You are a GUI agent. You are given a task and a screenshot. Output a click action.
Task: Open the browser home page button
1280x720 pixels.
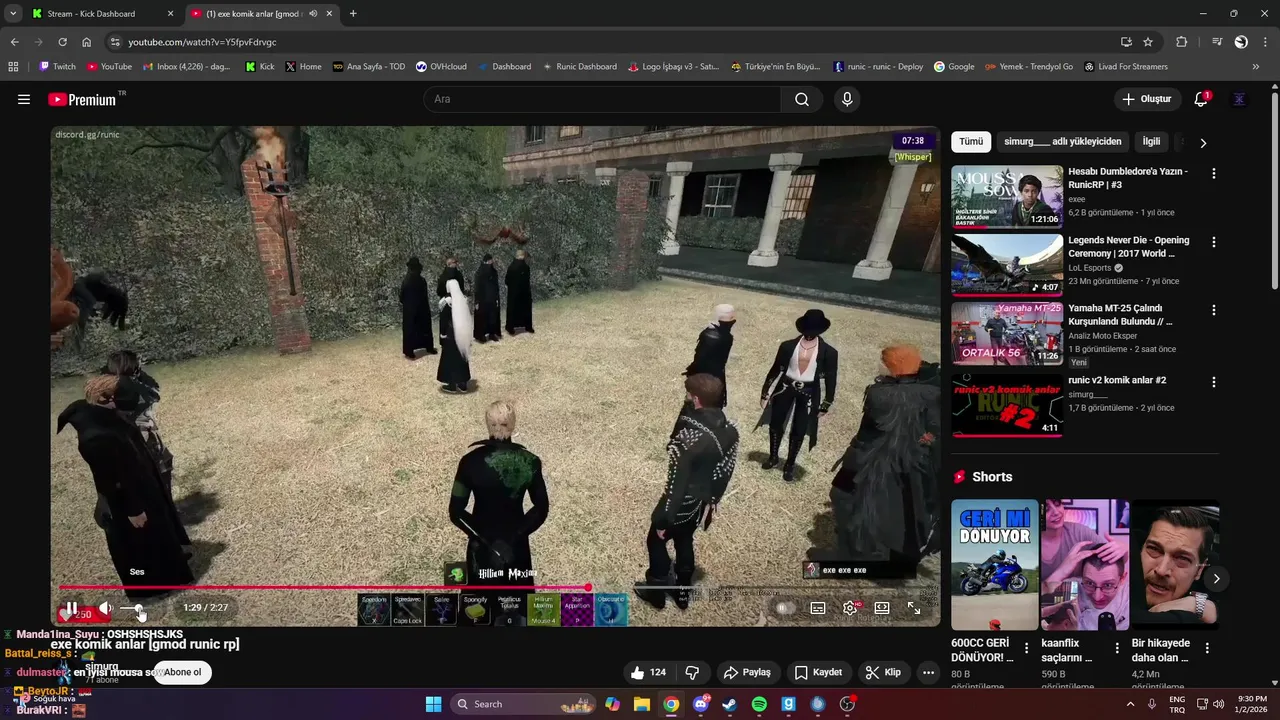coord(86,42)
